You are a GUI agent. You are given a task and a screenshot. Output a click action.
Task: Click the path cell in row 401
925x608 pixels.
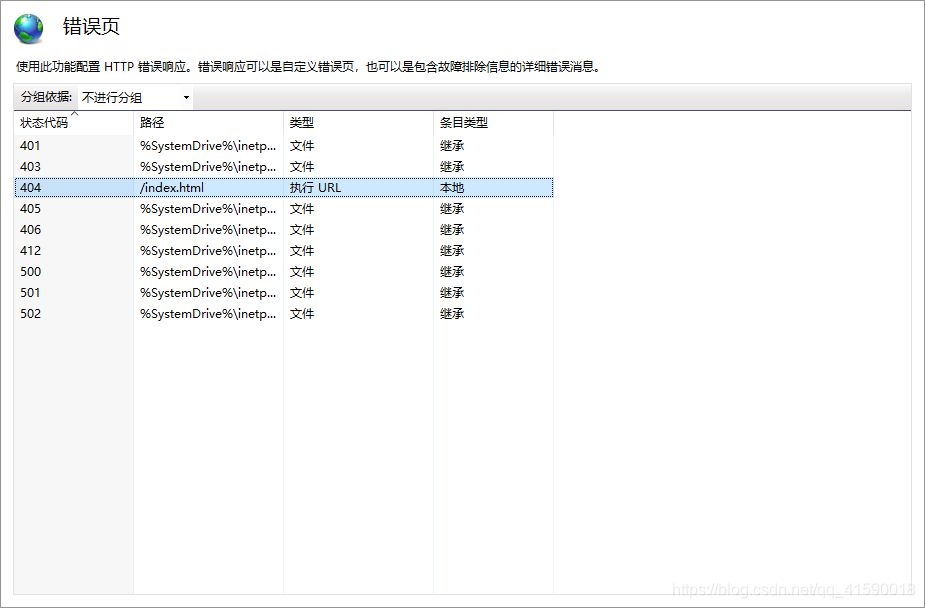pos(208,146)
